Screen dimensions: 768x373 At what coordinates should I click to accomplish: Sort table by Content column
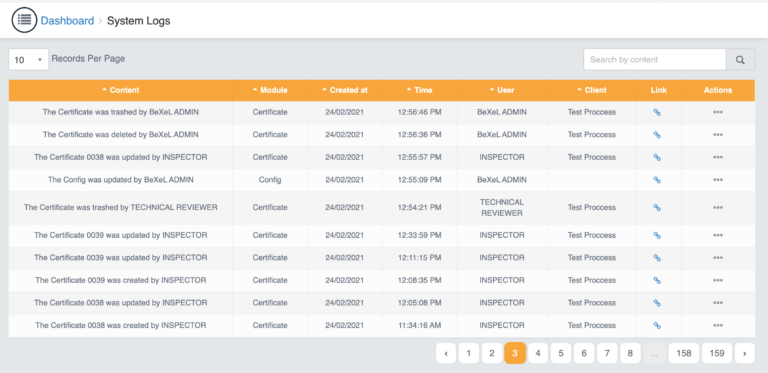[120, 90]
